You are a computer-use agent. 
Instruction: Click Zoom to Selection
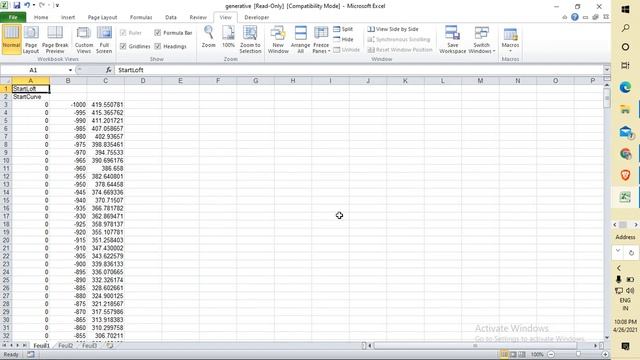[250, 39]
